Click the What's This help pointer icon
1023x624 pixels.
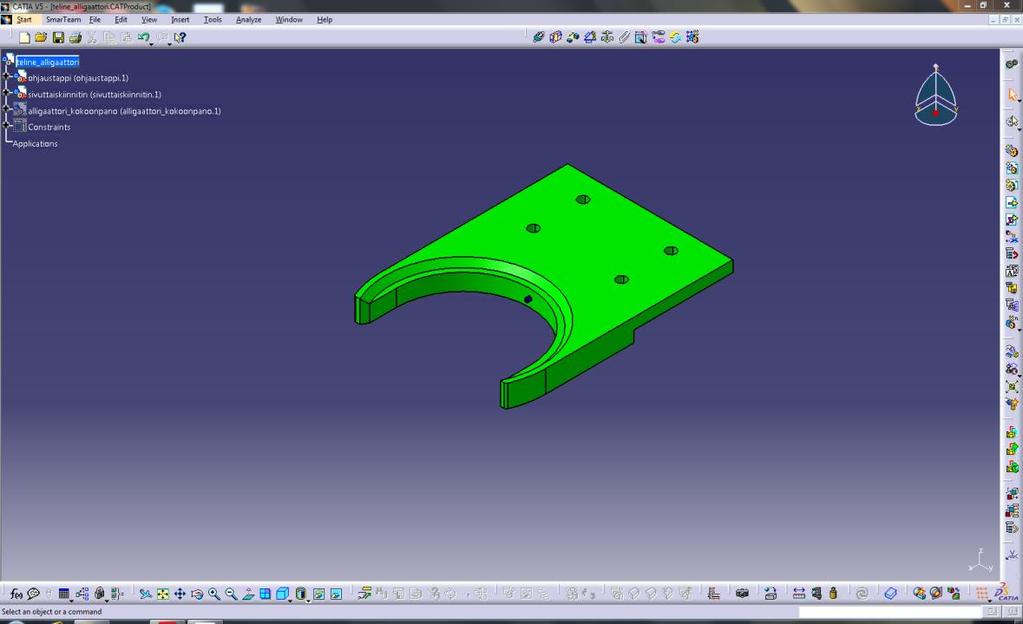[180, 38]
